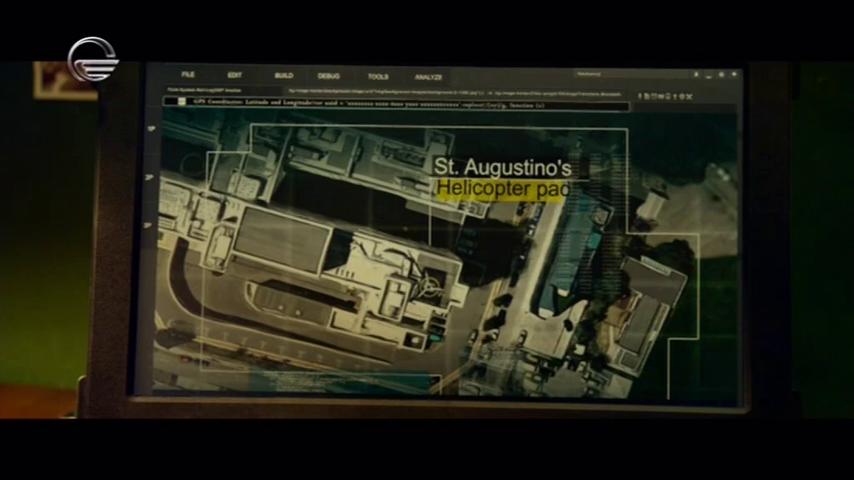
Task: Click the search field in title bar
Action: click(620, 74)
